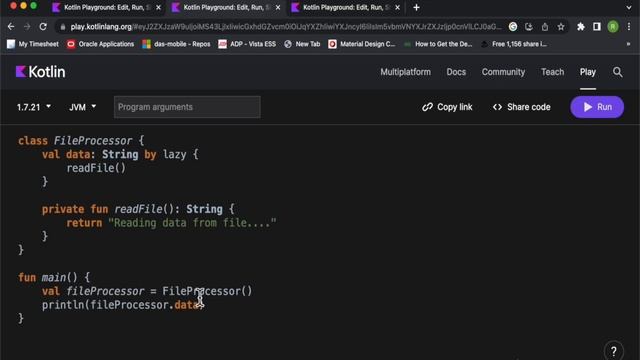Open My Timesheet bookmark

click(33, 44)
